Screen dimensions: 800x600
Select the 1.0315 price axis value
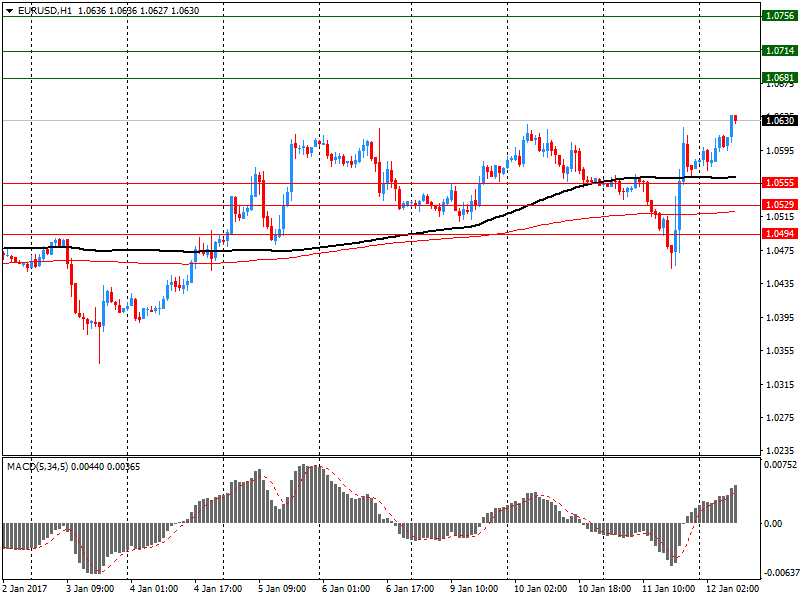[780, 384]
